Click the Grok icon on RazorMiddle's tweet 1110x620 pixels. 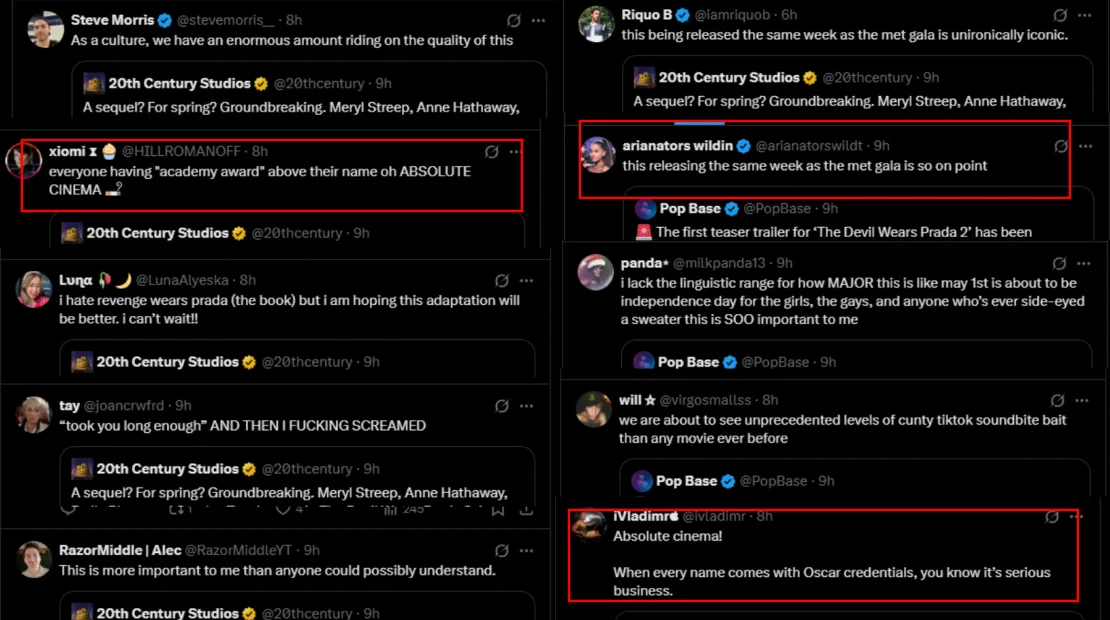503,550
